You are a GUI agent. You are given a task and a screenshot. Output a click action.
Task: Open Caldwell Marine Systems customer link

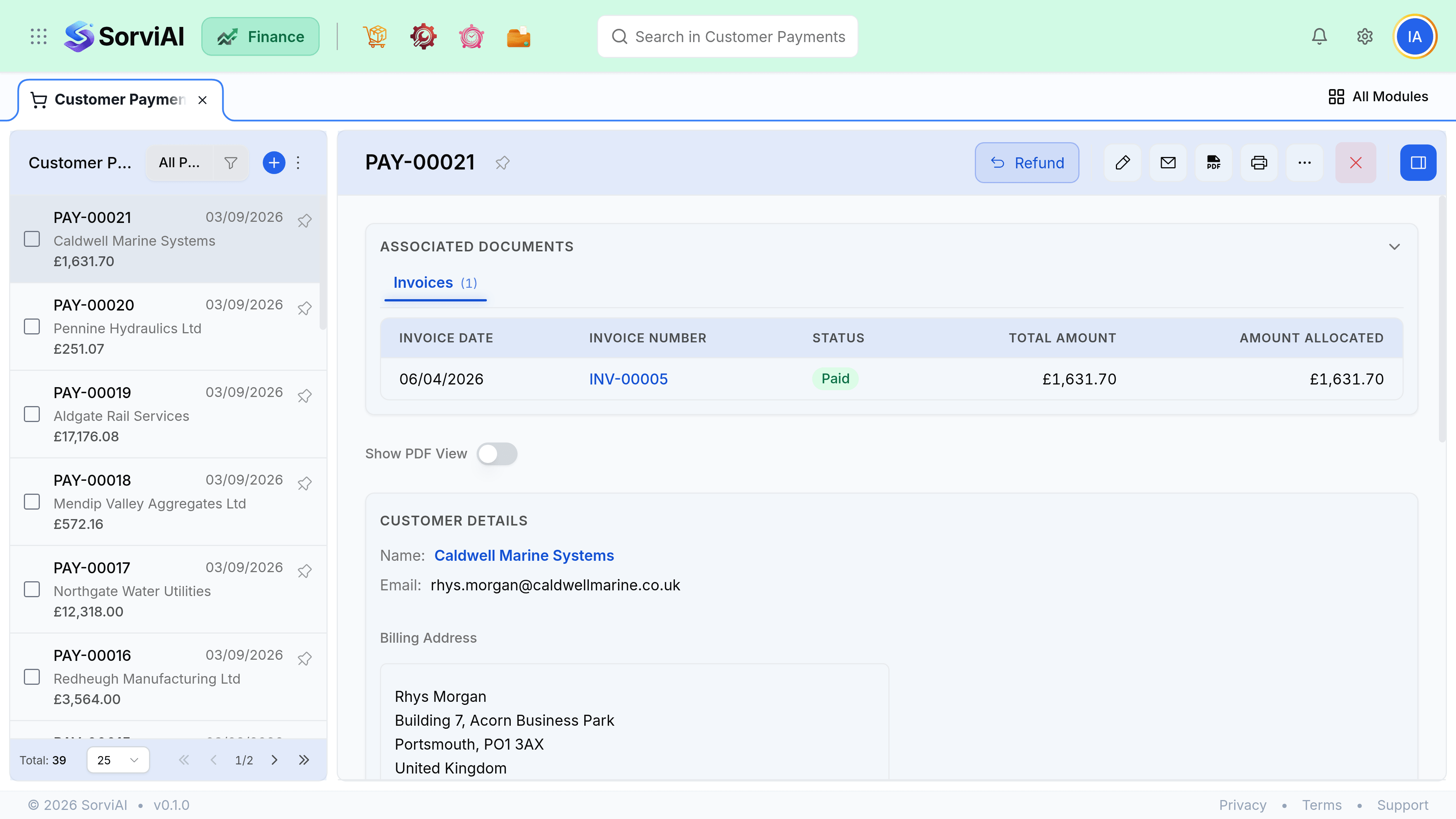click(x=524, y=555)
